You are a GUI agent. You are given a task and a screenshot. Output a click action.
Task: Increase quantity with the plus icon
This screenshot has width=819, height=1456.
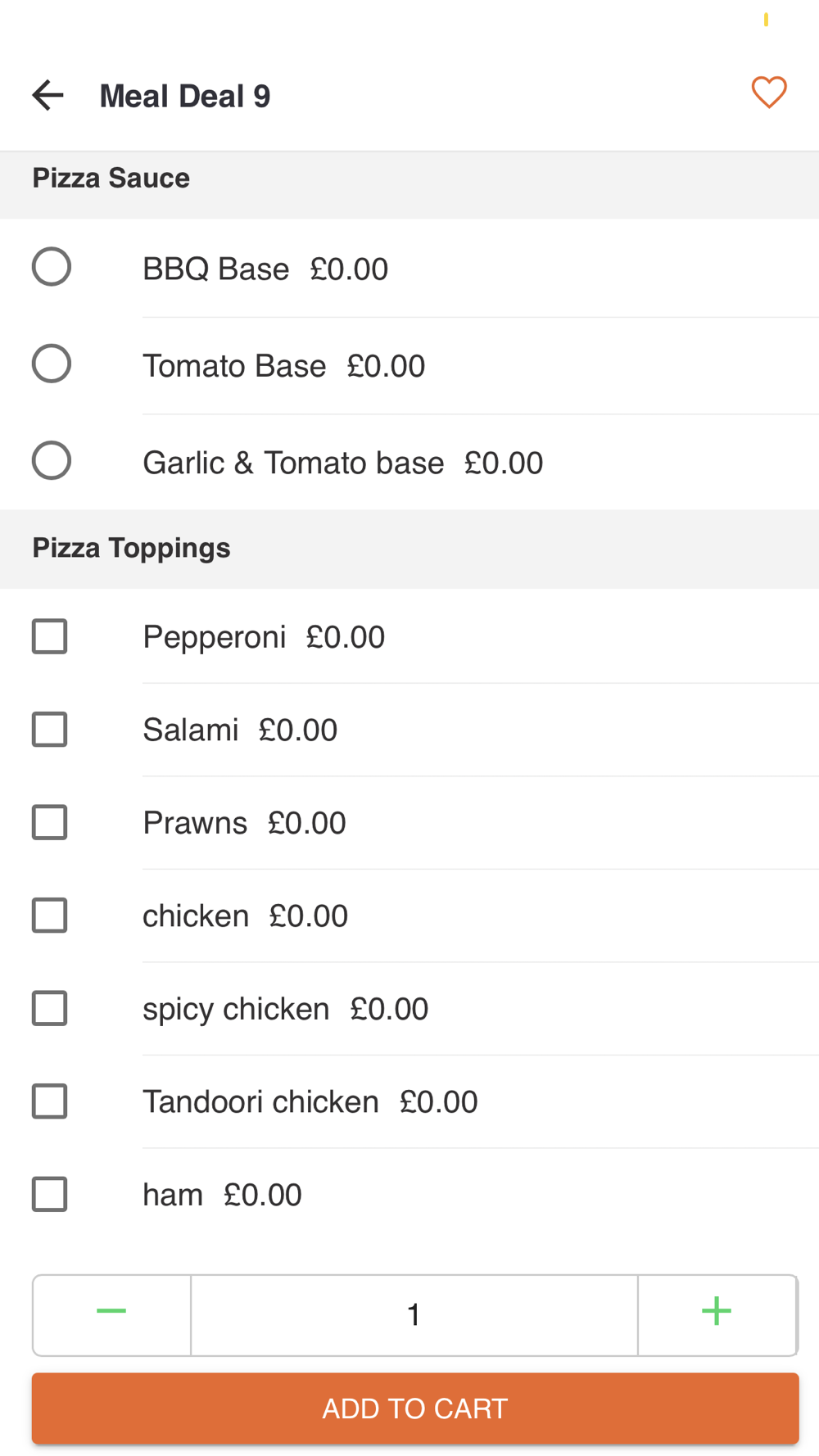click(x=717, y=1314)
